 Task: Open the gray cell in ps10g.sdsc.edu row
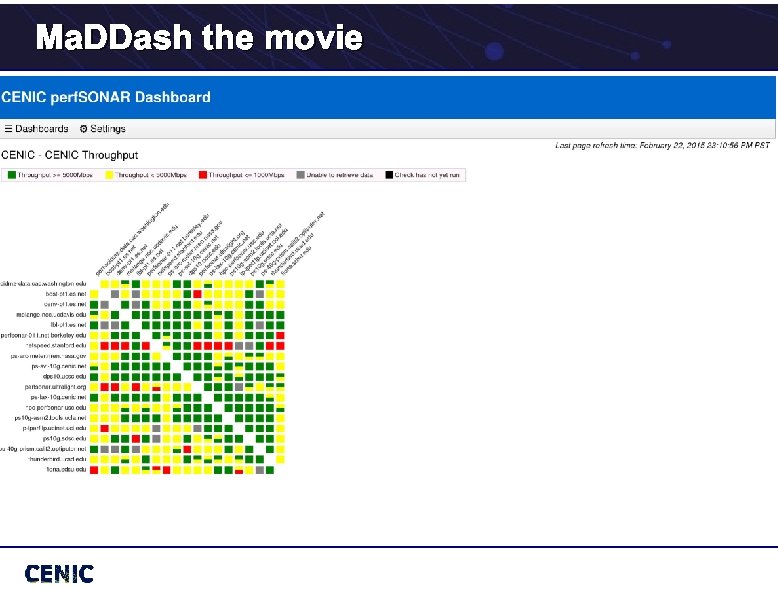[156, 439]
